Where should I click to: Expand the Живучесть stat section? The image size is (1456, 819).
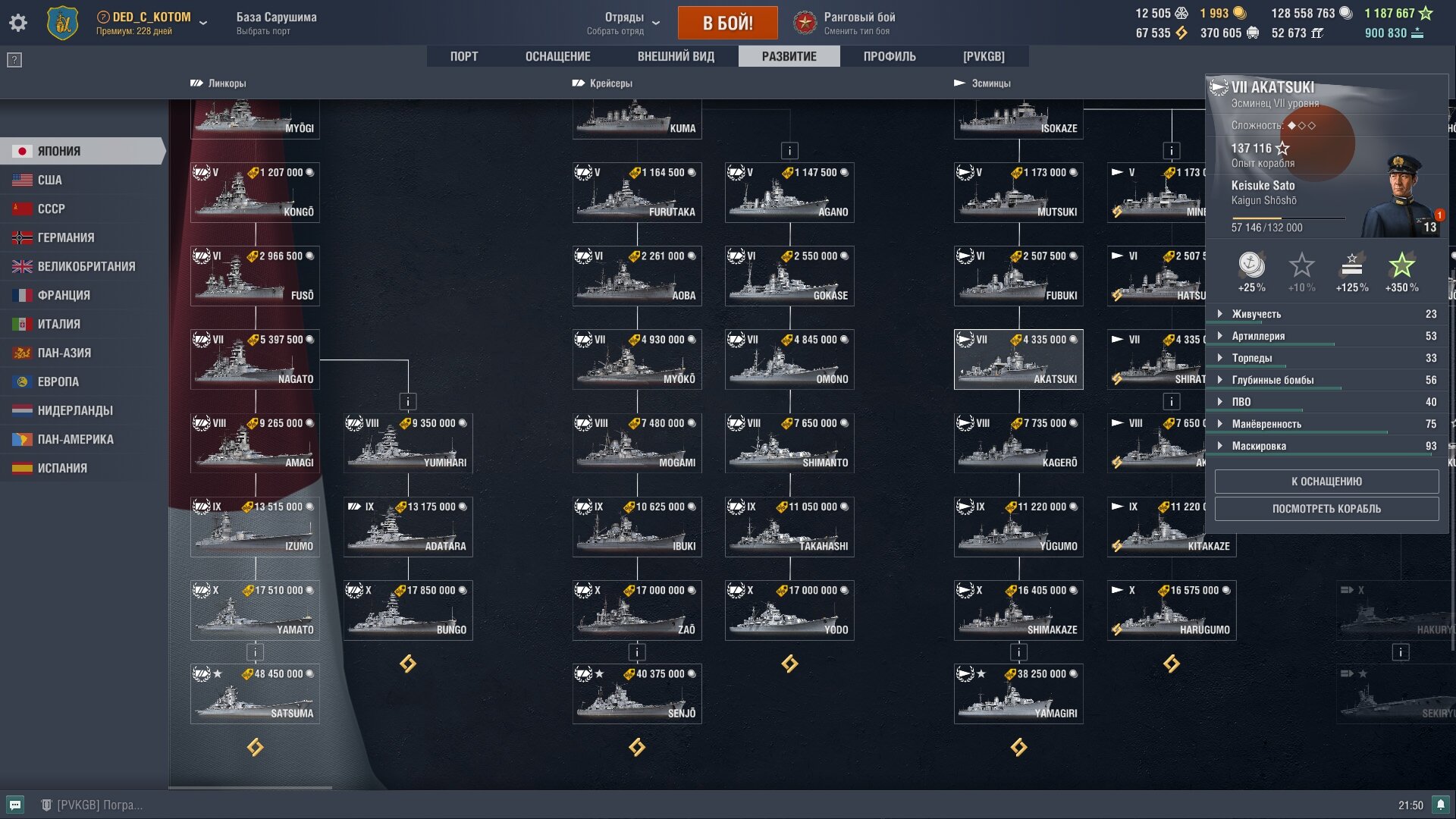tap(1327, 314)
